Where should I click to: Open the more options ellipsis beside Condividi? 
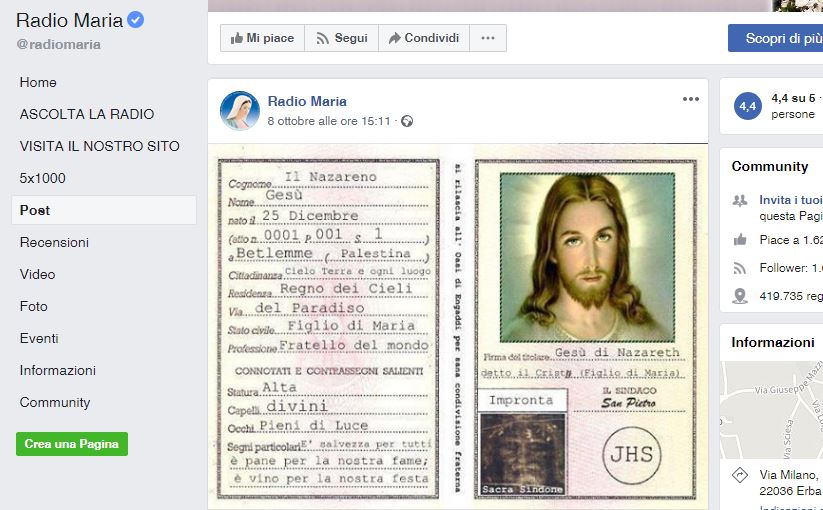coord(488,38)
